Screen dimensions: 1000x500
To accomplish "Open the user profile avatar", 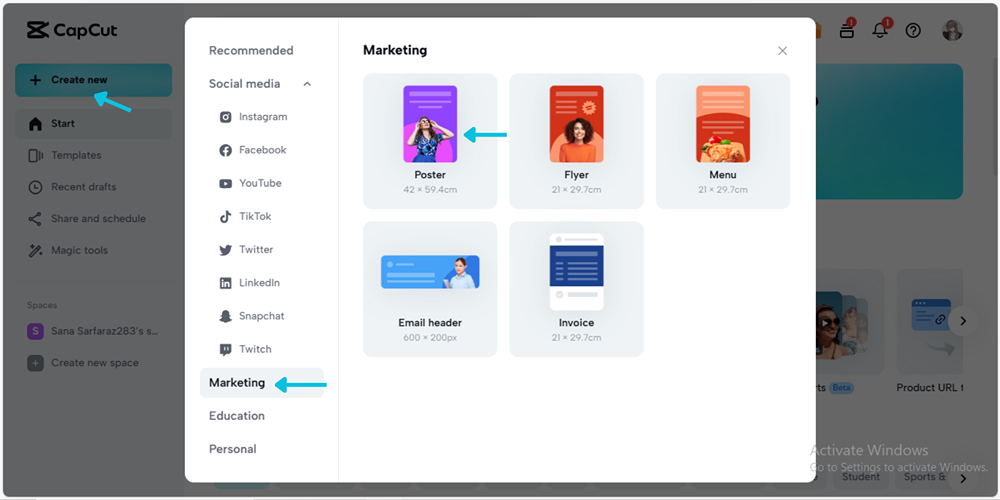I will [x=952, y=30].
